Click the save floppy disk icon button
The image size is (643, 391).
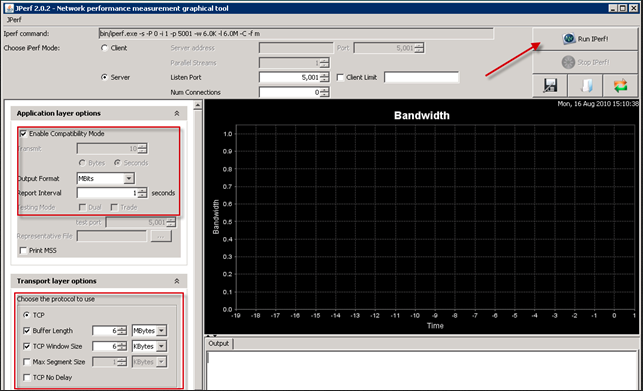click(x=550, y=85)
